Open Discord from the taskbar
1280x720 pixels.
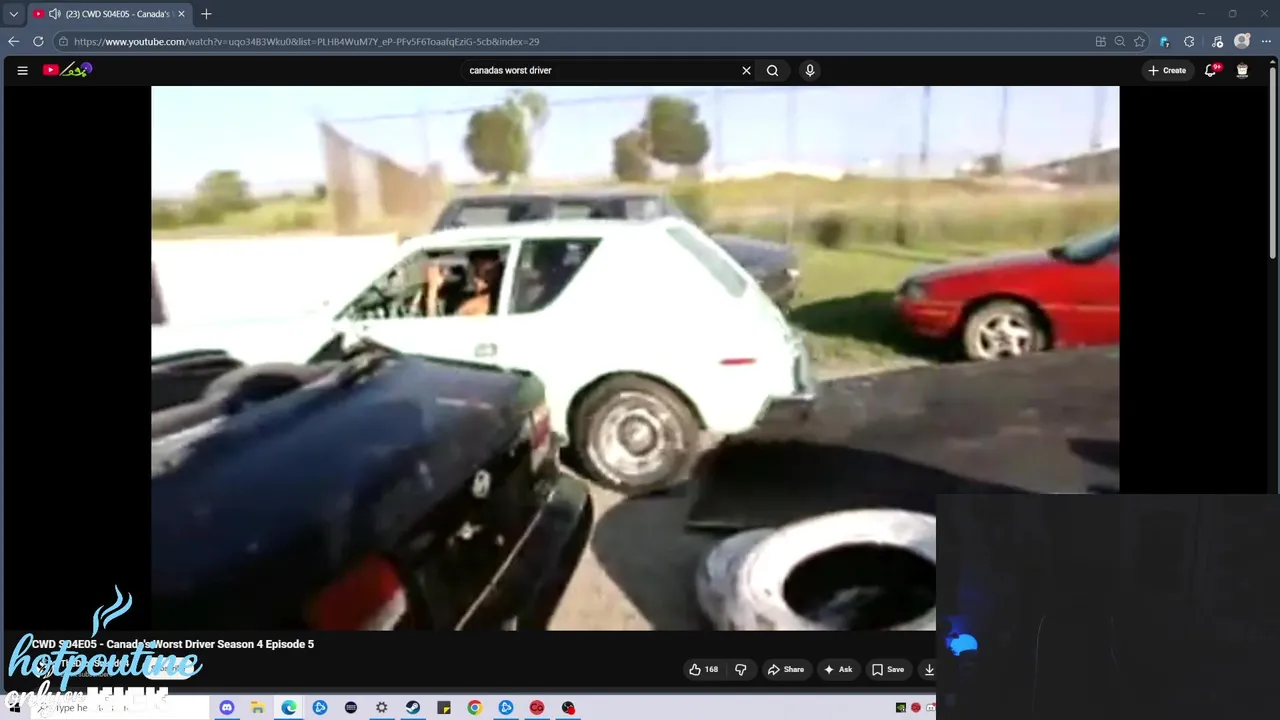point(226,708)
